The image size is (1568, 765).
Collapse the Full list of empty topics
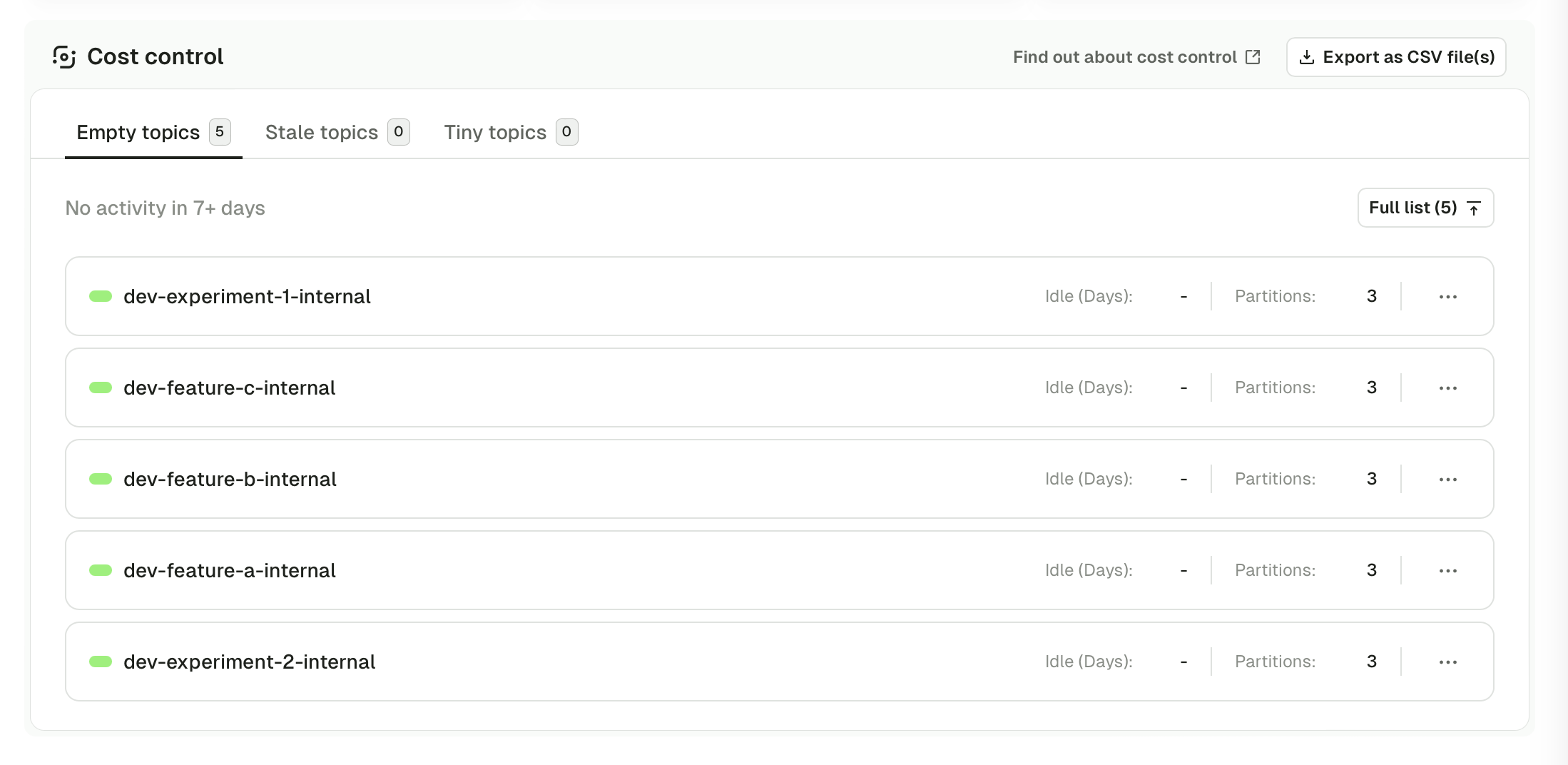coord(1425,208)
